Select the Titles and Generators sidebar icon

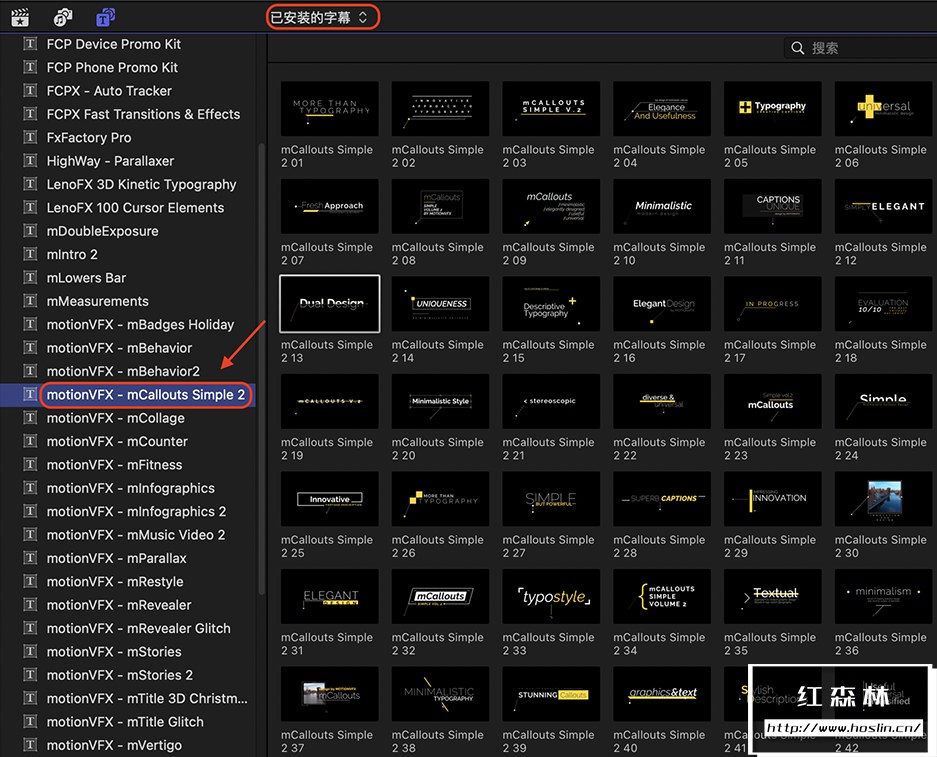106,17
